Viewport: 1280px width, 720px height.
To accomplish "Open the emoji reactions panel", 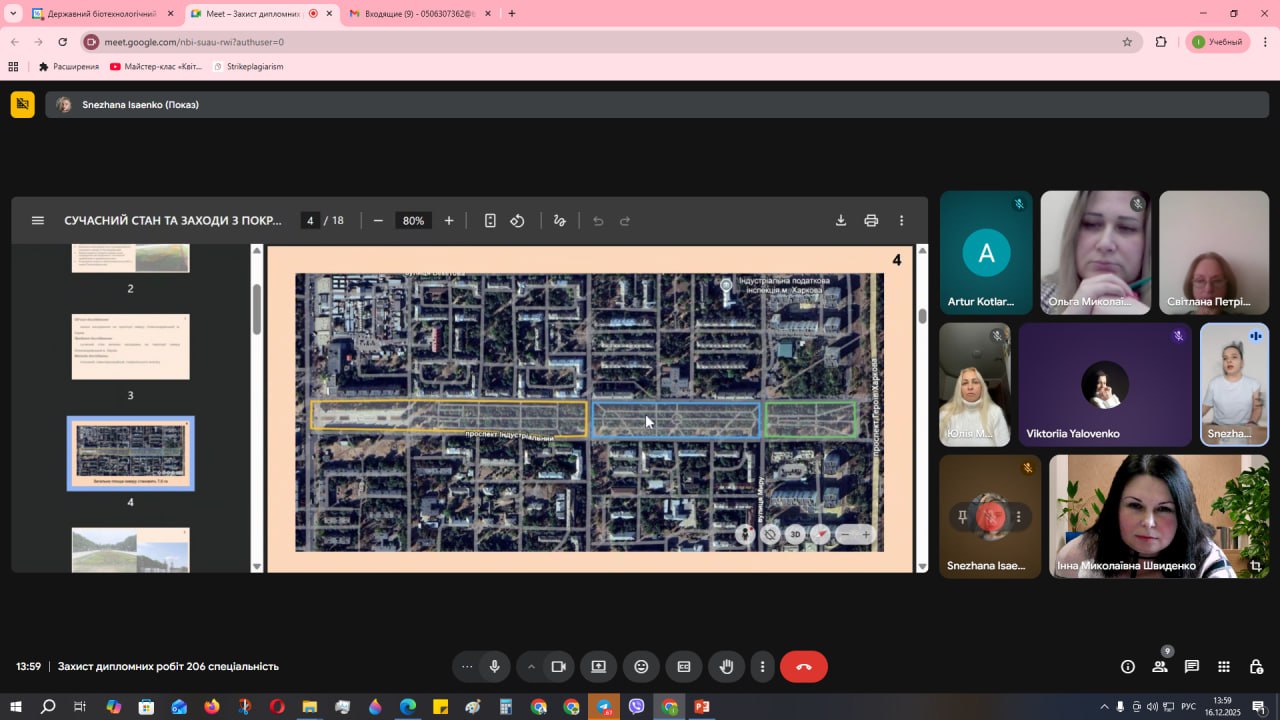I will pyautogui.click(x=641, y=667).
